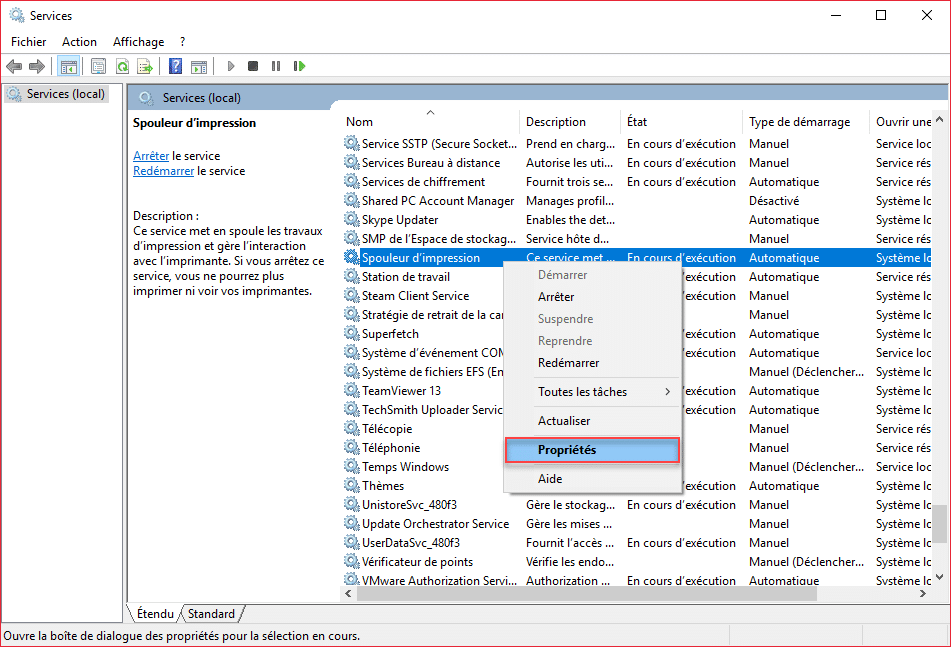Click the gear icon beside Services de chiffrement

pyautogui.click(x=352, y=181)
